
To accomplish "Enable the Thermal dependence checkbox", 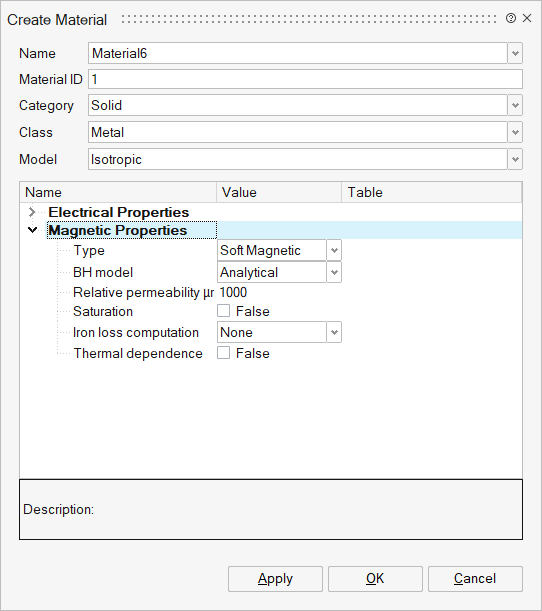I will point(223,353).
